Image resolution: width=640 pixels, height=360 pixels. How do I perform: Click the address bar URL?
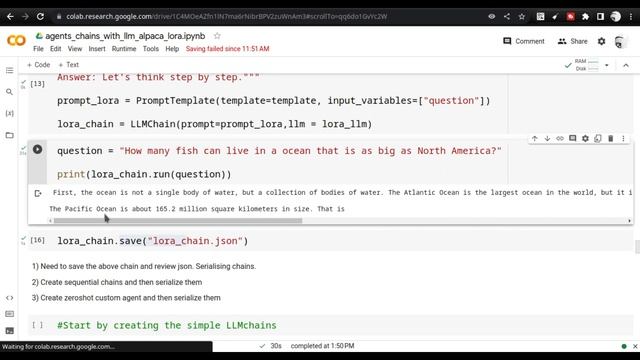pos(227,16)
